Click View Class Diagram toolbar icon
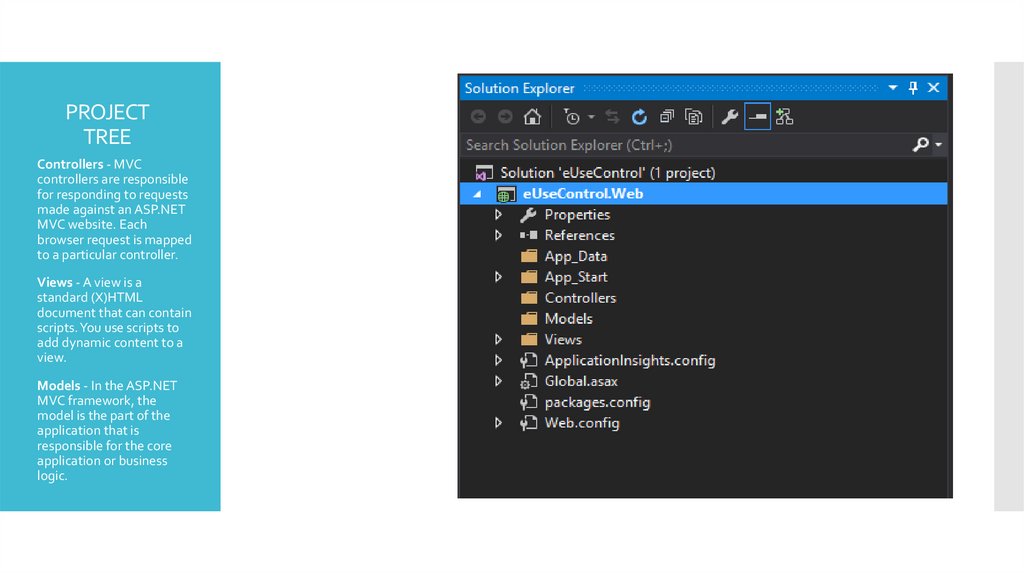 784,117
